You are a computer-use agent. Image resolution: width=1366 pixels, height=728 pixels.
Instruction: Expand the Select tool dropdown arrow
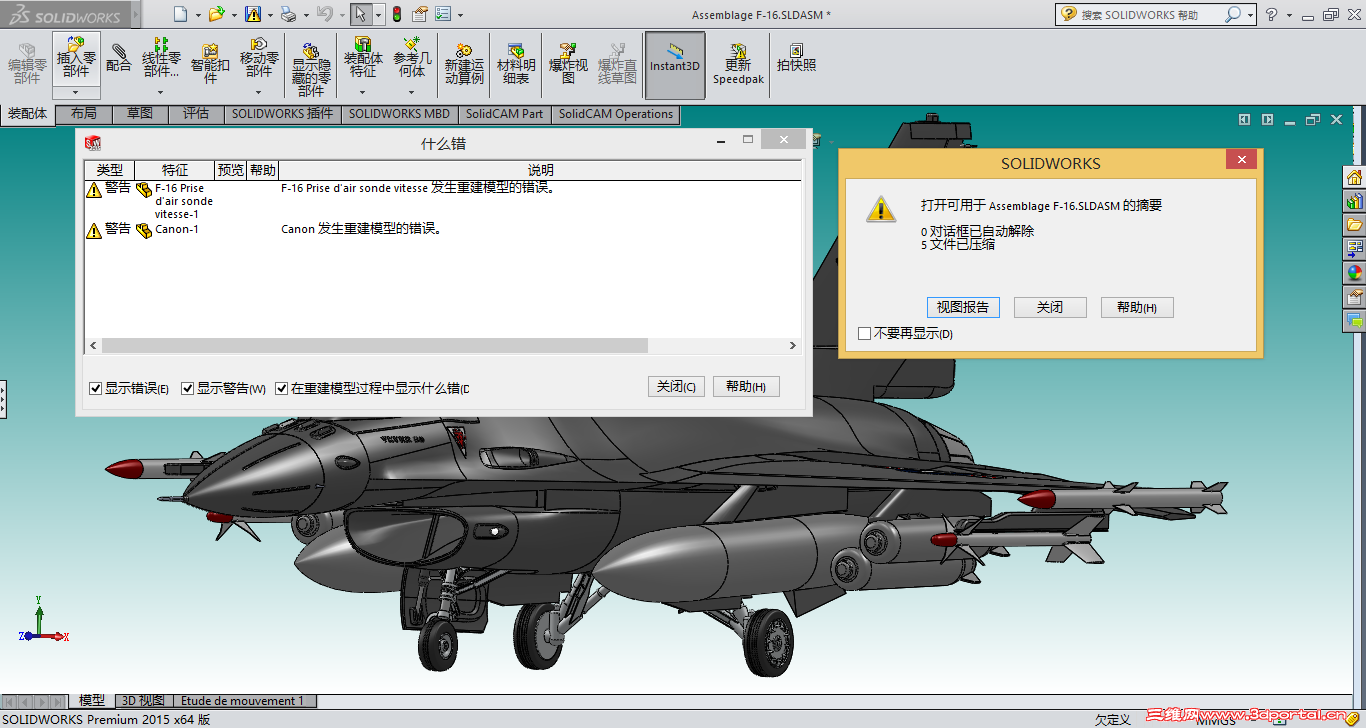378,15
